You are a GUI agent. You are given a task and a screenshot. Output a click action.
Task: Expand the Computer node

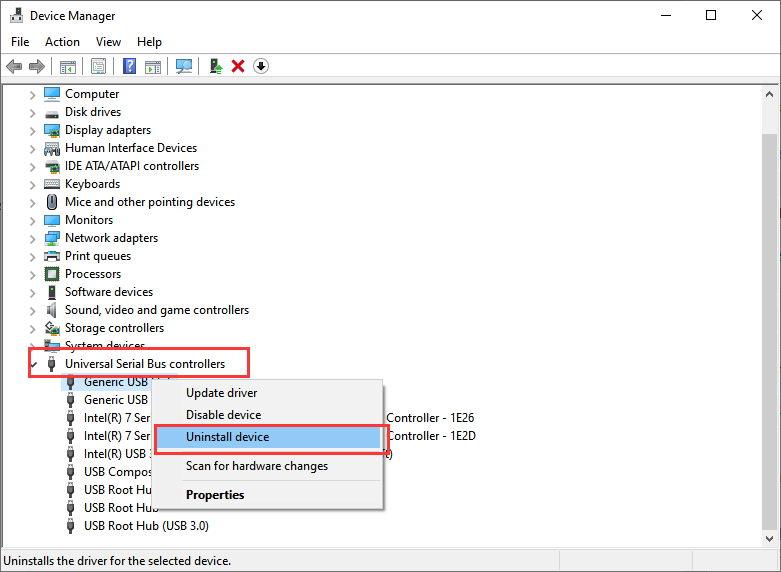click(x=32, y=95)
